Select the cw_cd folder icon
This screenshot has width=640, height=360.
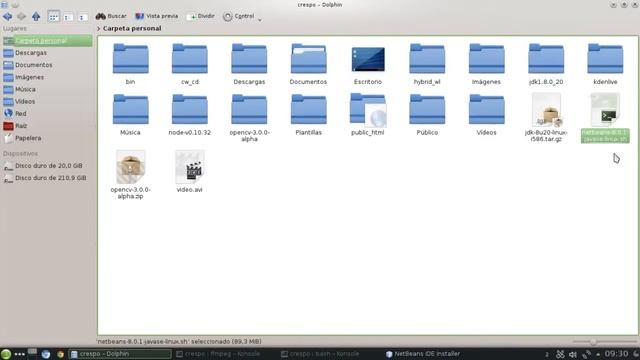click(190, 59)
